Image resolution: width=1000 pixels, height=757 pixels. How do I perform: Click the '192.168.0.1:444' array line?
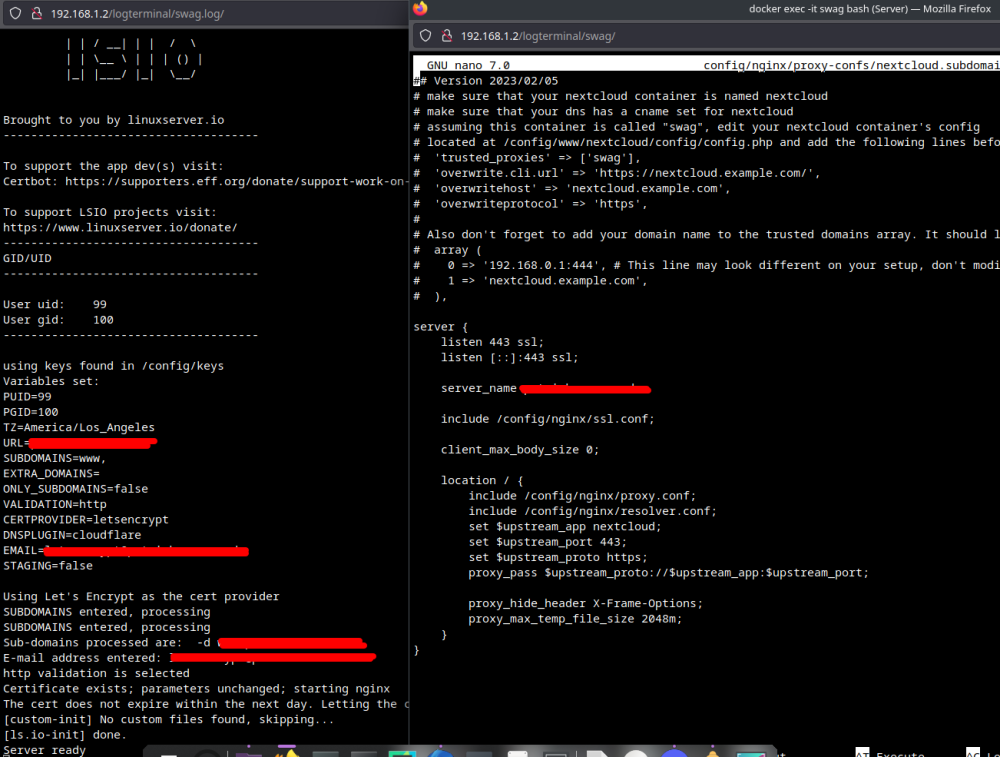tap(707, 265)
